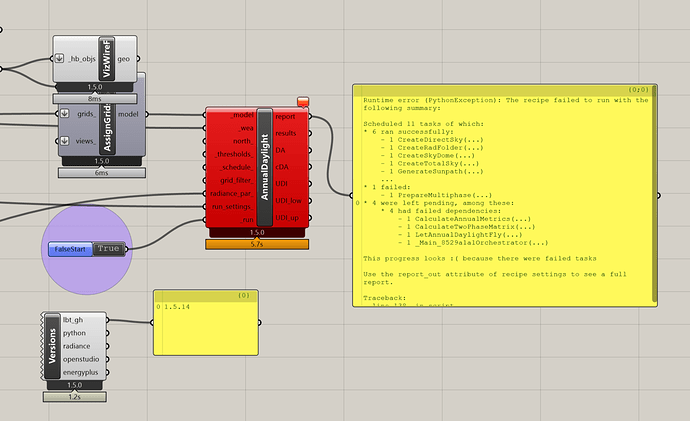Select the Versions component name bar

(x=52, y=346)
